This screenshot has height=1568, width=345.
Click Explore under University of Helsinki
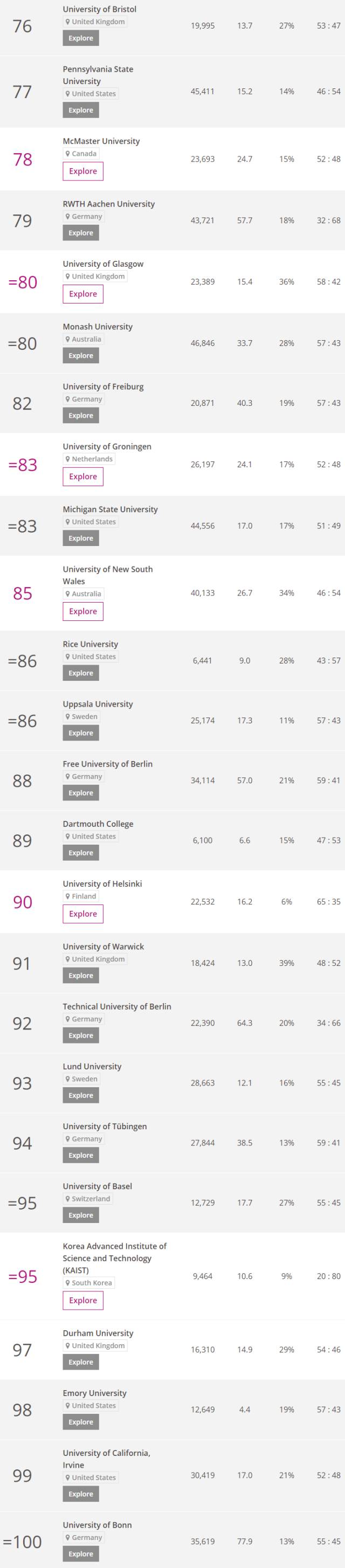click(83, 914)
